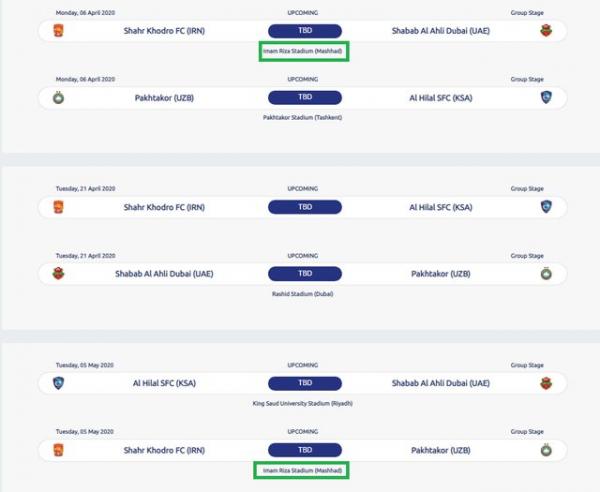Click Al Hilal crest in 05 May match
600x492 pixels.
coord(56,383)
